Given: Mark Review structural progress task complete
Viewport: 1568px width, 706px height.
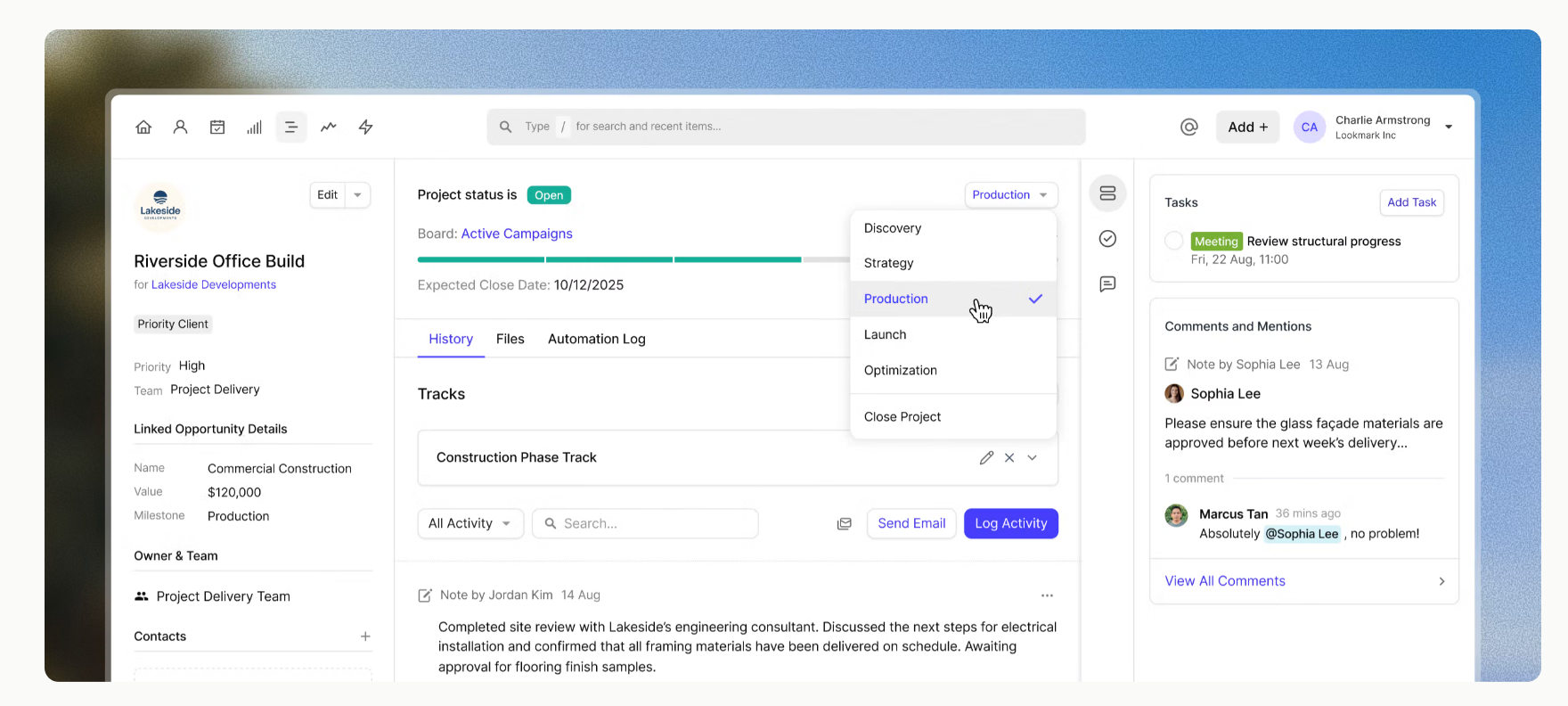Looking at the screenshot, I should (x=1174, y=241).
